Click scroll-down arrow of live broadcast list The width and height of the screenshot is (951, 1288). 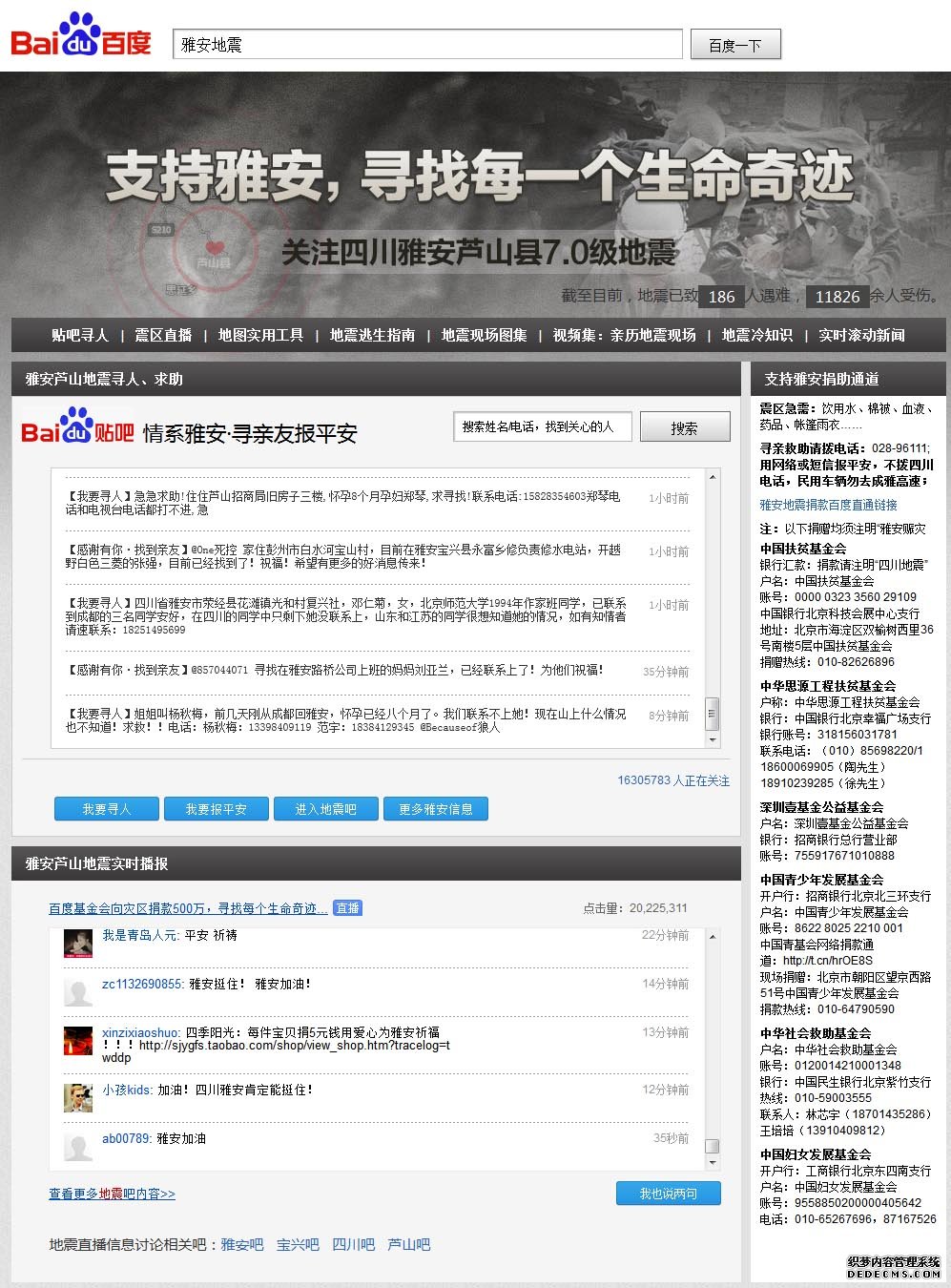[712, 1163]
